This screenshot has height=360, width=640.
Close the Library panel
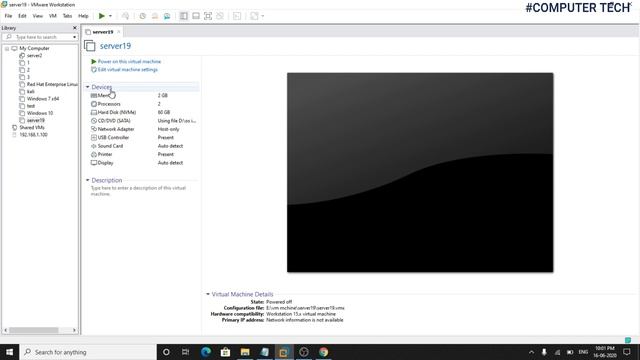(75, 28)
